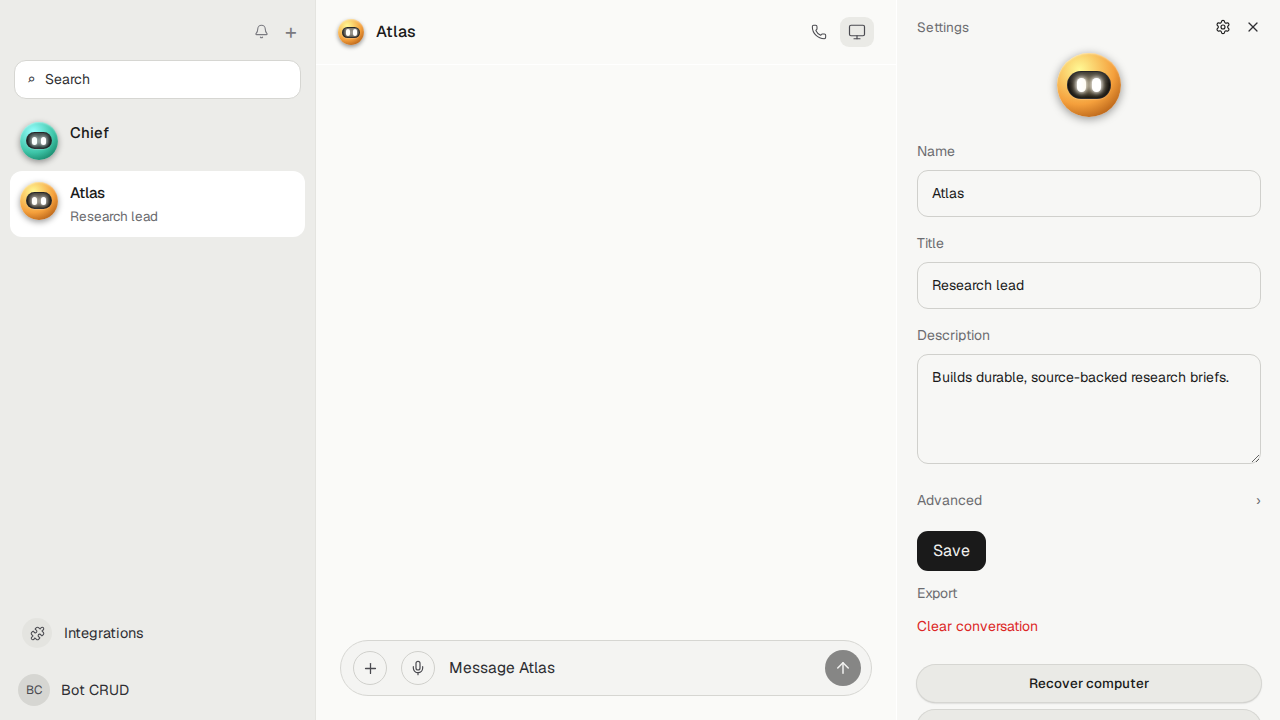The width and height of the screenshot is (1280, 720).
Task: Toggle the computer screen view icon
Action: (857, 32)
